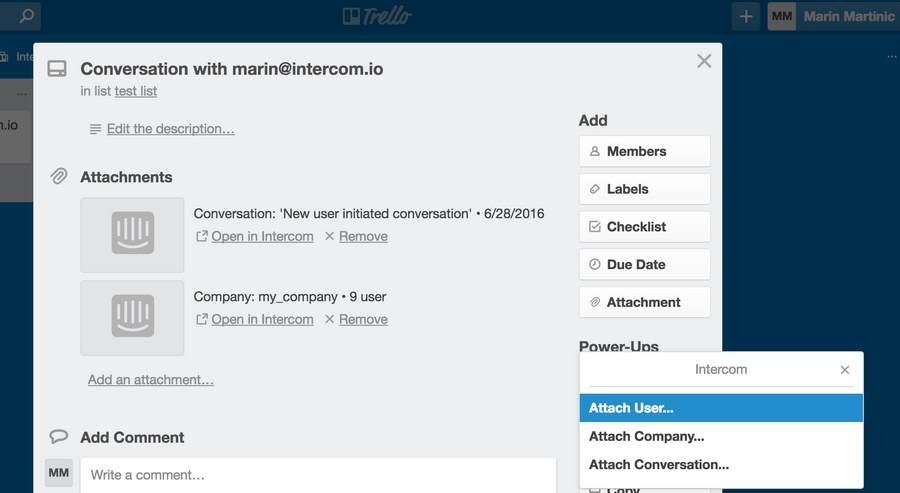Click the speech bubble Add Comment icon
The image size is (900, 493).
[x=58, y=437]
